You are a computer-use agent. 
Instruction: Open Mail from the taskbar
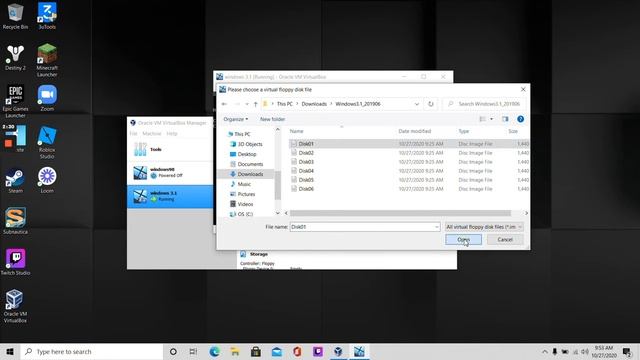click(277, 351)
